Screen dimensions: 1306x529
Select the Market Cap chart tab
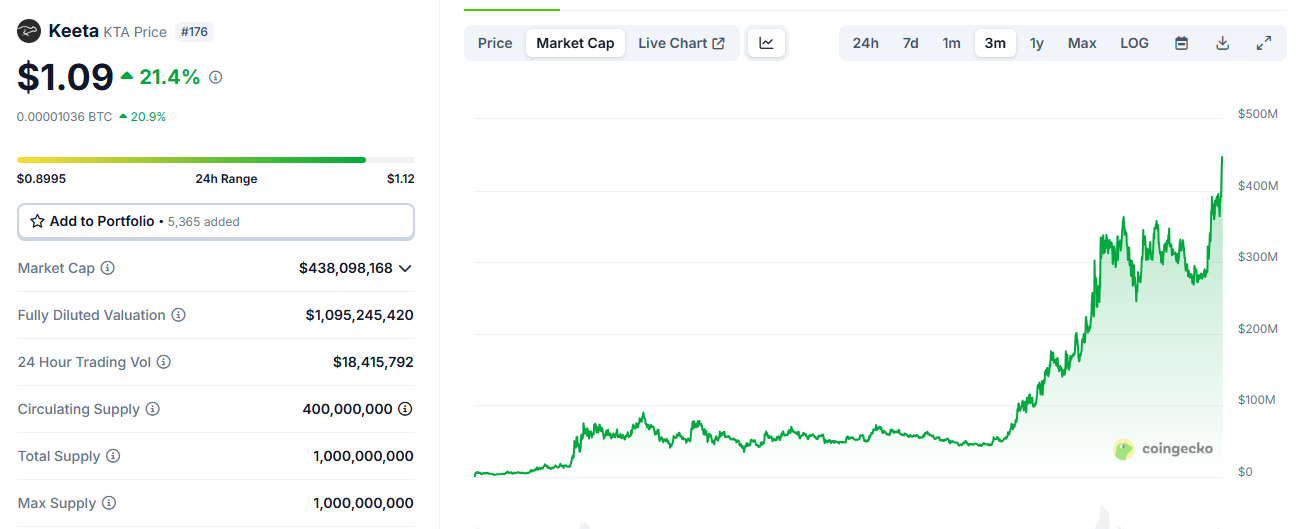(x=575, y=43)
